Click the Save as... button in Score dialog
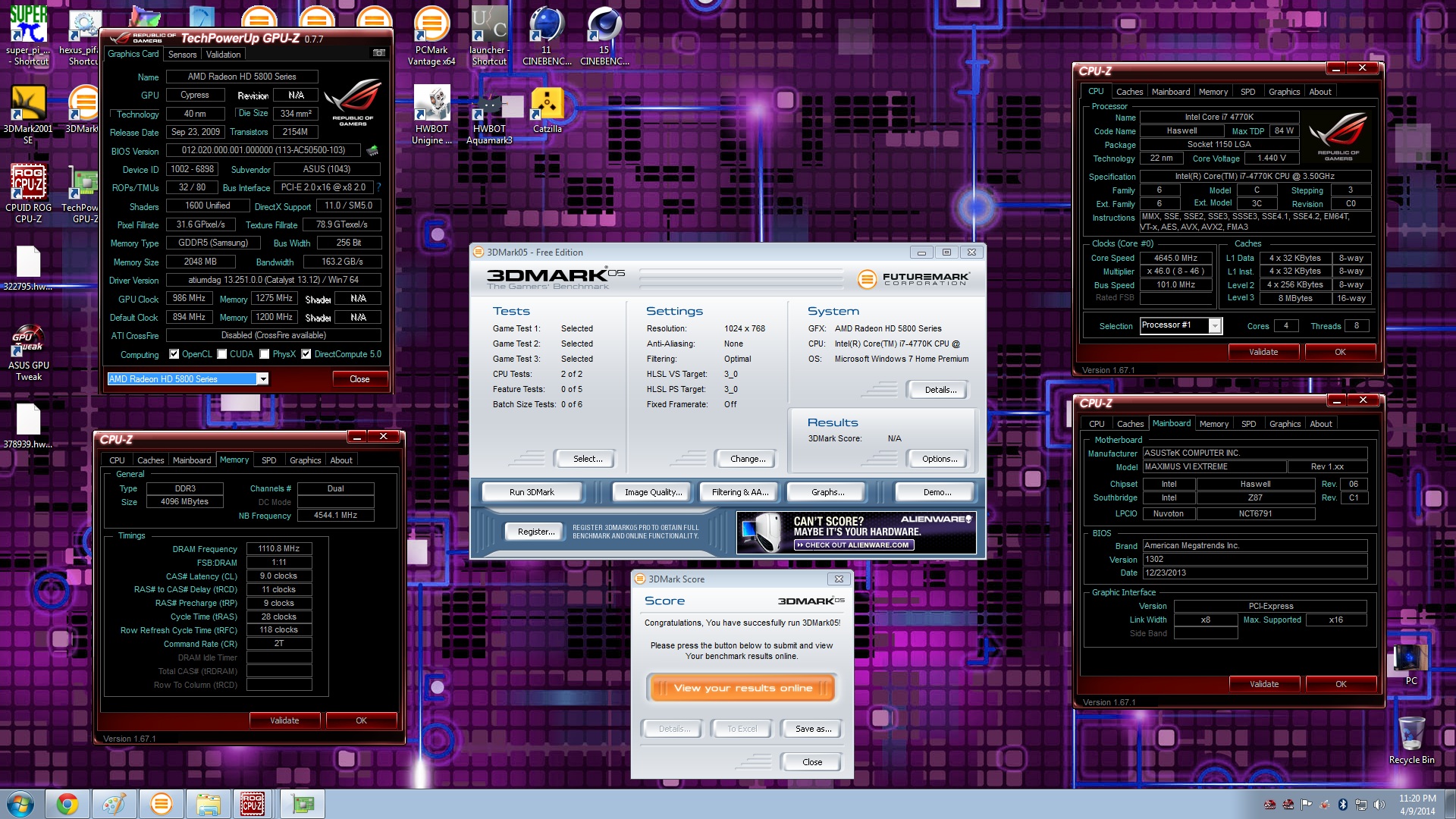This screenshot has width=1456, height=819. 813,729
